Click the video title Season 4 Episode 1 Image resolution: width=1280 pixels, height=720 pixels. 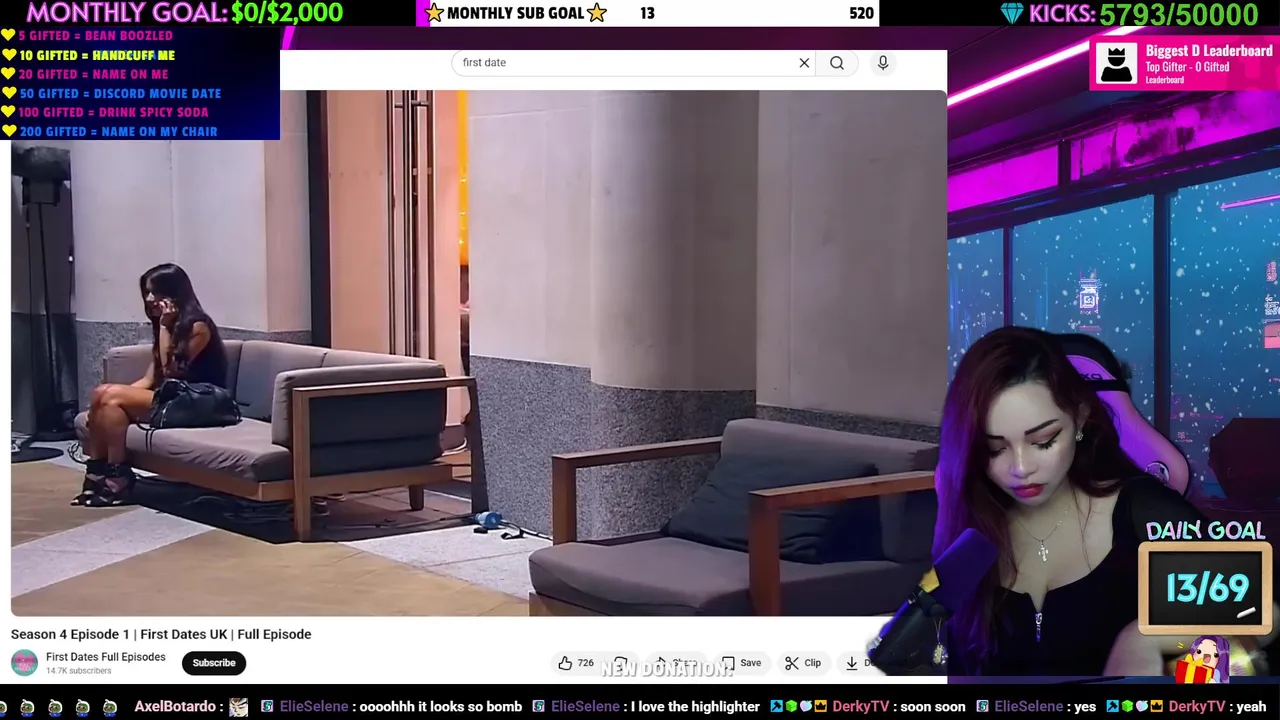(x=161, y=634)
